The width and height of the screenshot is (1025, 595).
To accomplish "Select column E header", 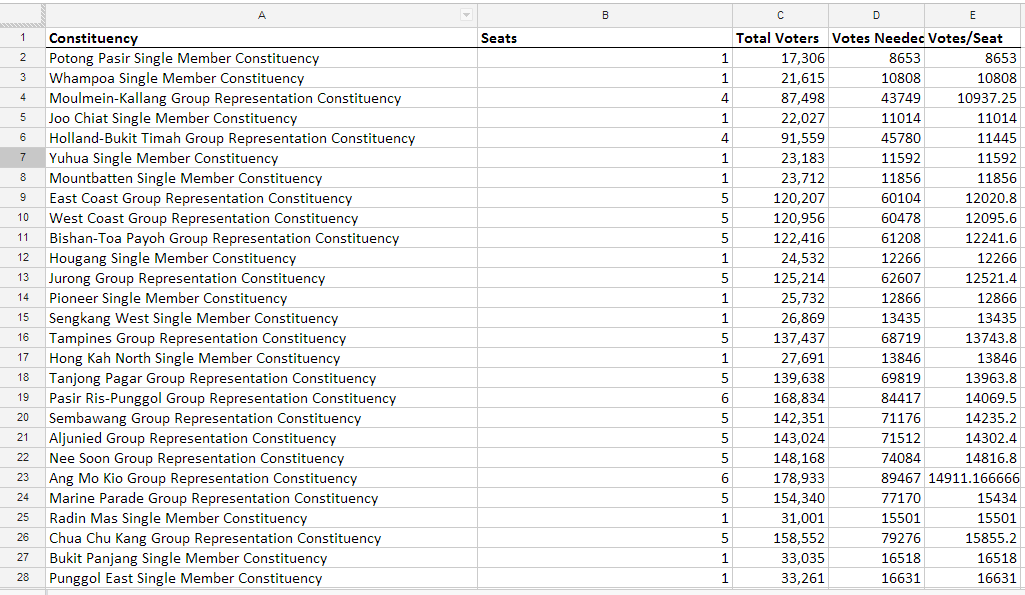I will 973,15.
